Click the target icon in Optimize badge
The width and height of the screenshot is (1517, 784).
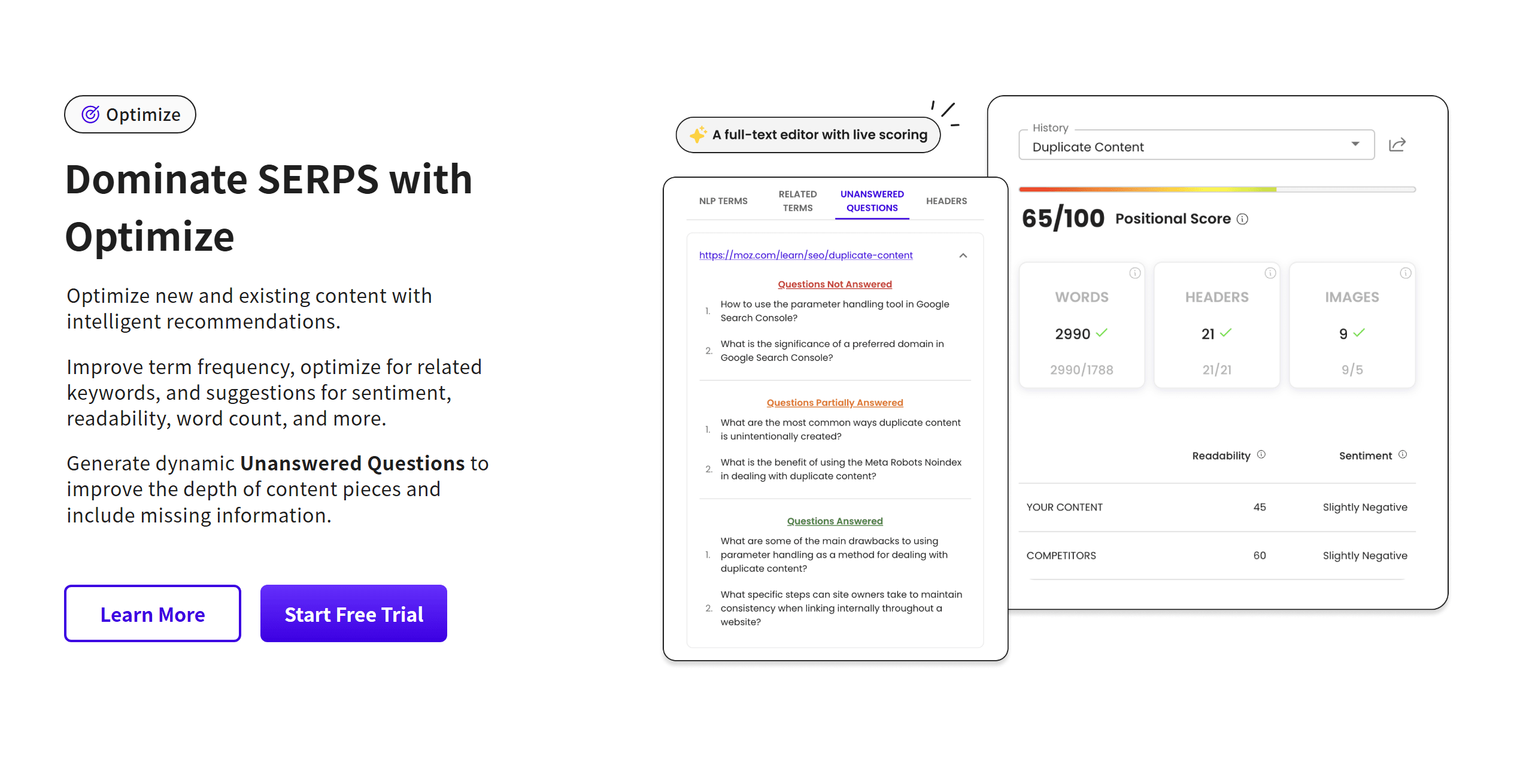pyautogui.click(x=90, y=114)
